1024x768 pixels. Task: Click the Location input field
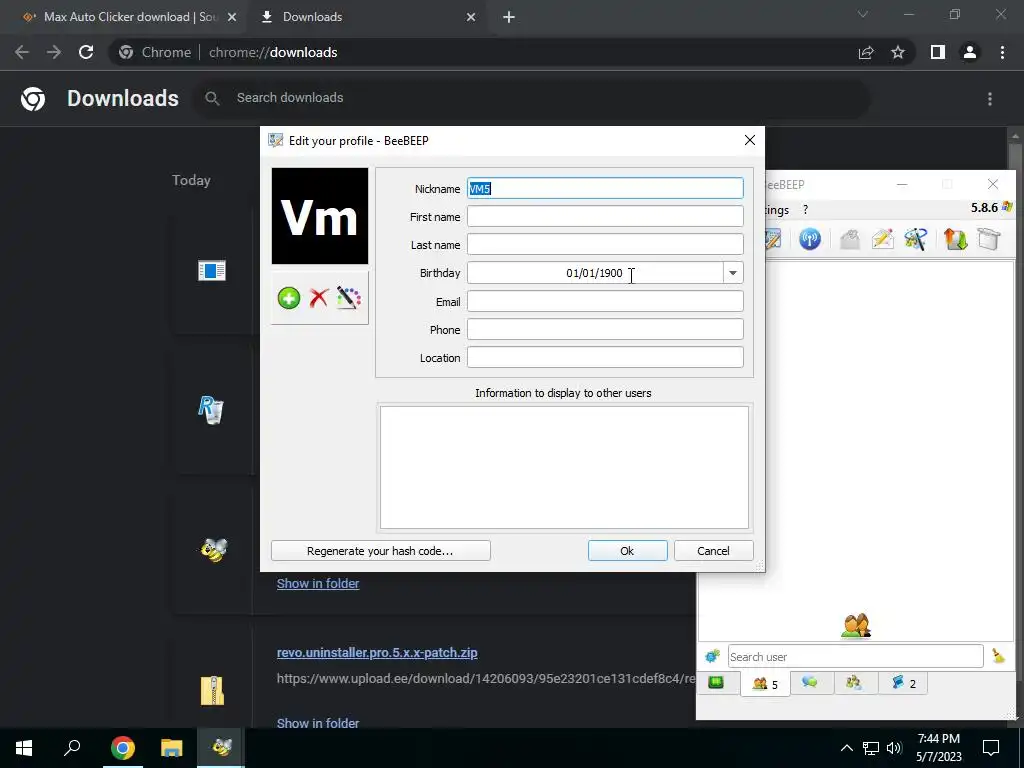[x=605, y=358]
